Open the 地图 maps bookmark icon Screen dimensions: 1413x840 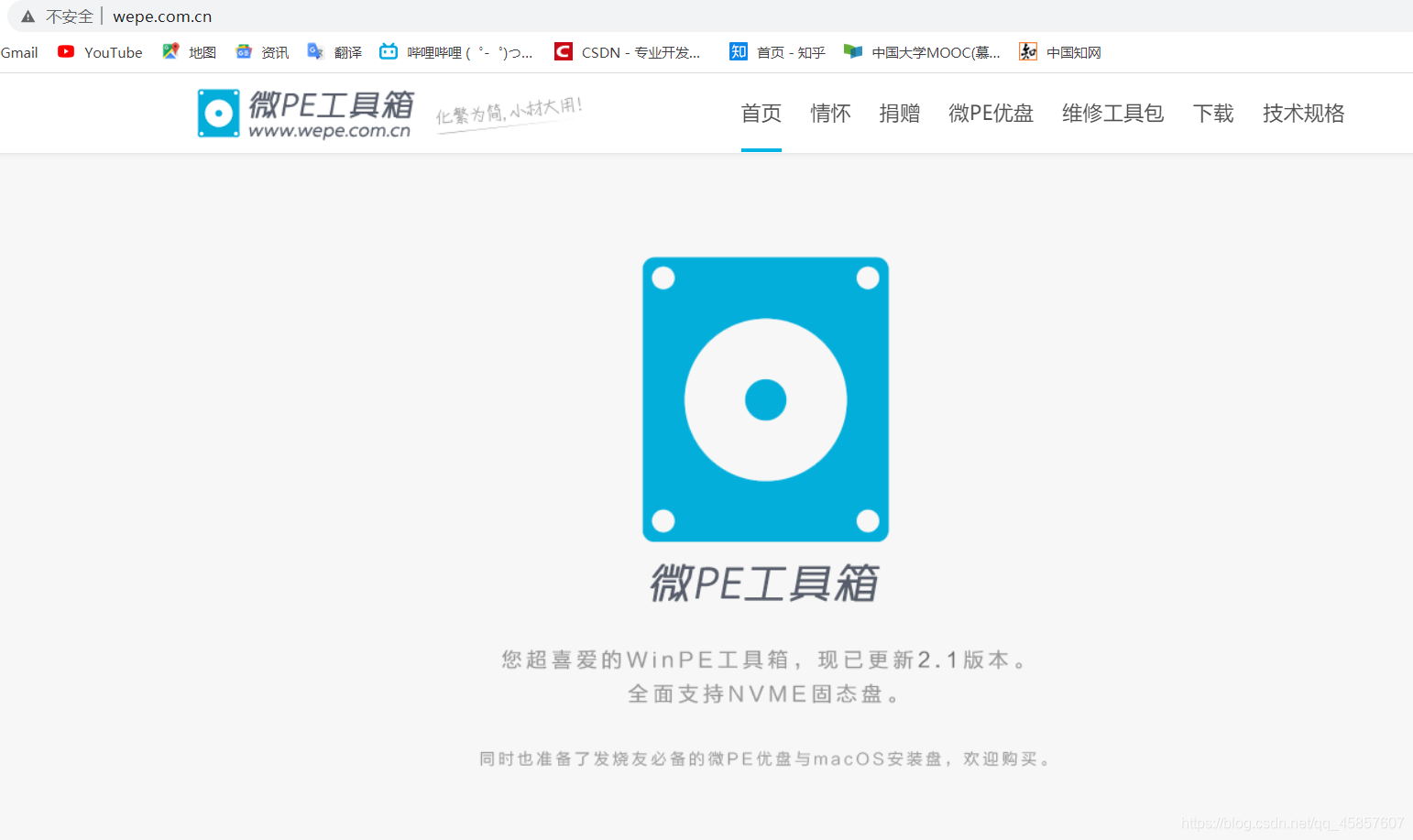click(170, 51)
